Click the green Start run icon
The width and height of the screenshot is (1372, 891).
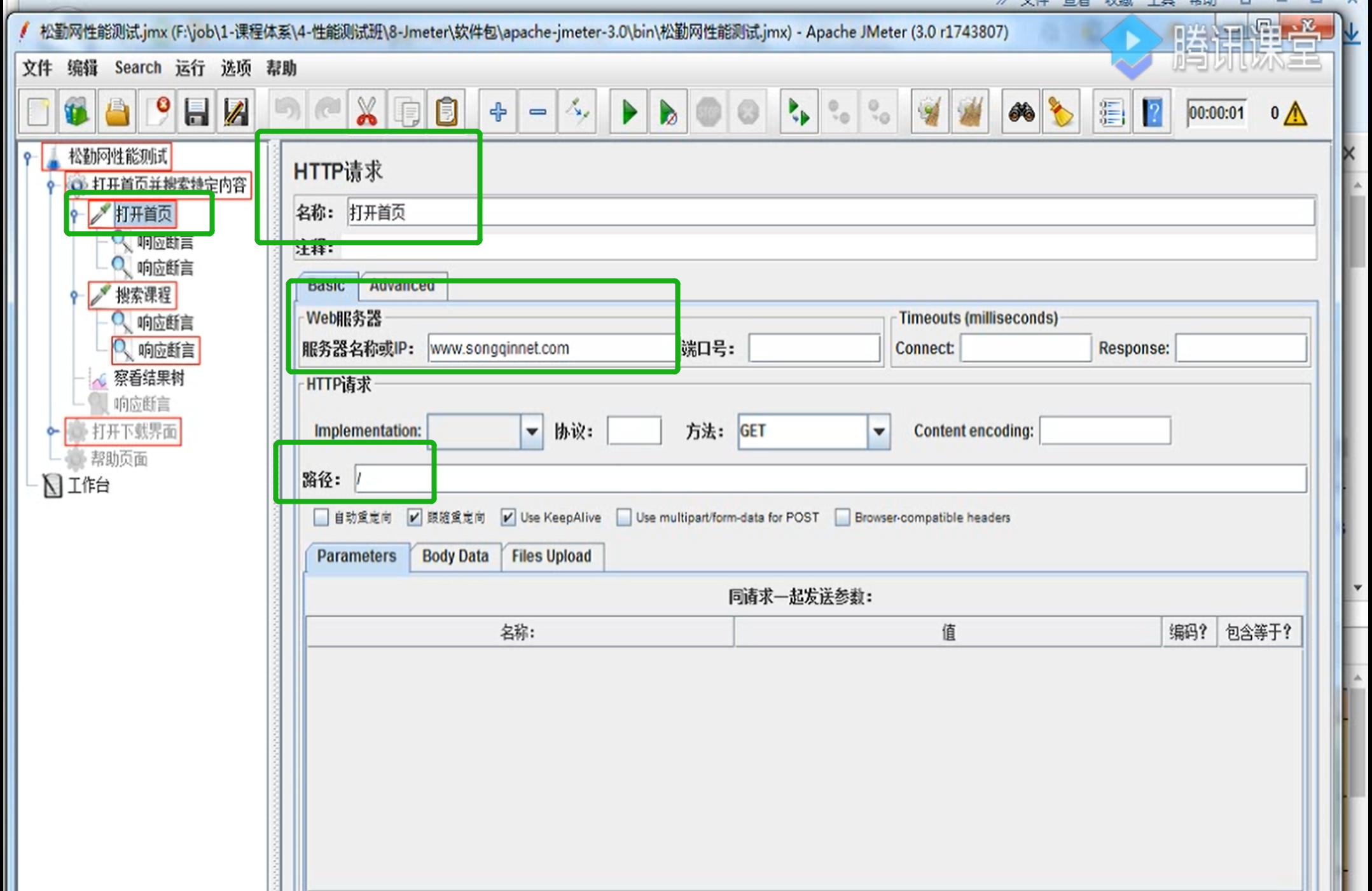628,113
